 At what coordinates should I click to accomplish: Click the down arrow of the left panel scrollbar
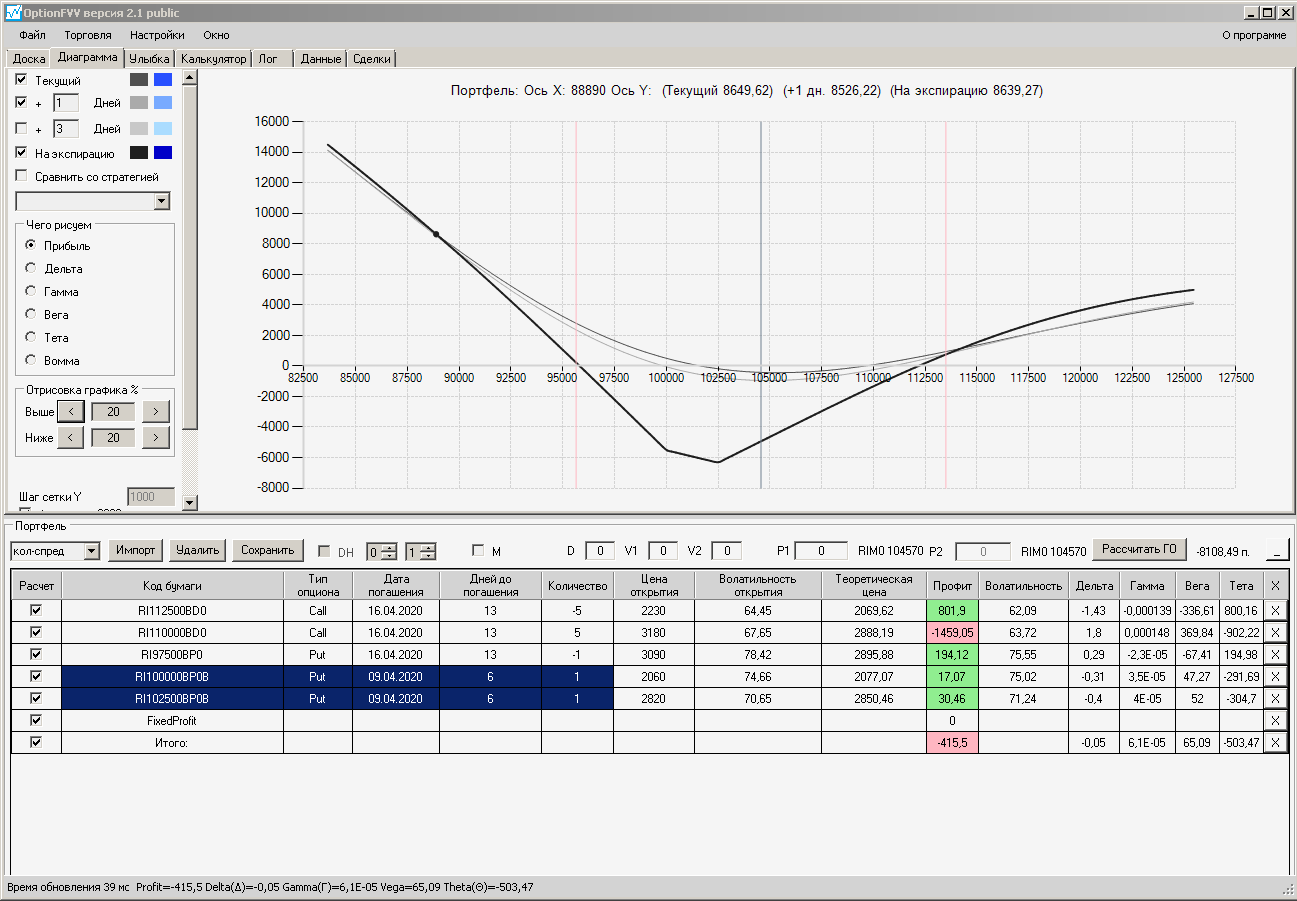click(x=190, y=502)
